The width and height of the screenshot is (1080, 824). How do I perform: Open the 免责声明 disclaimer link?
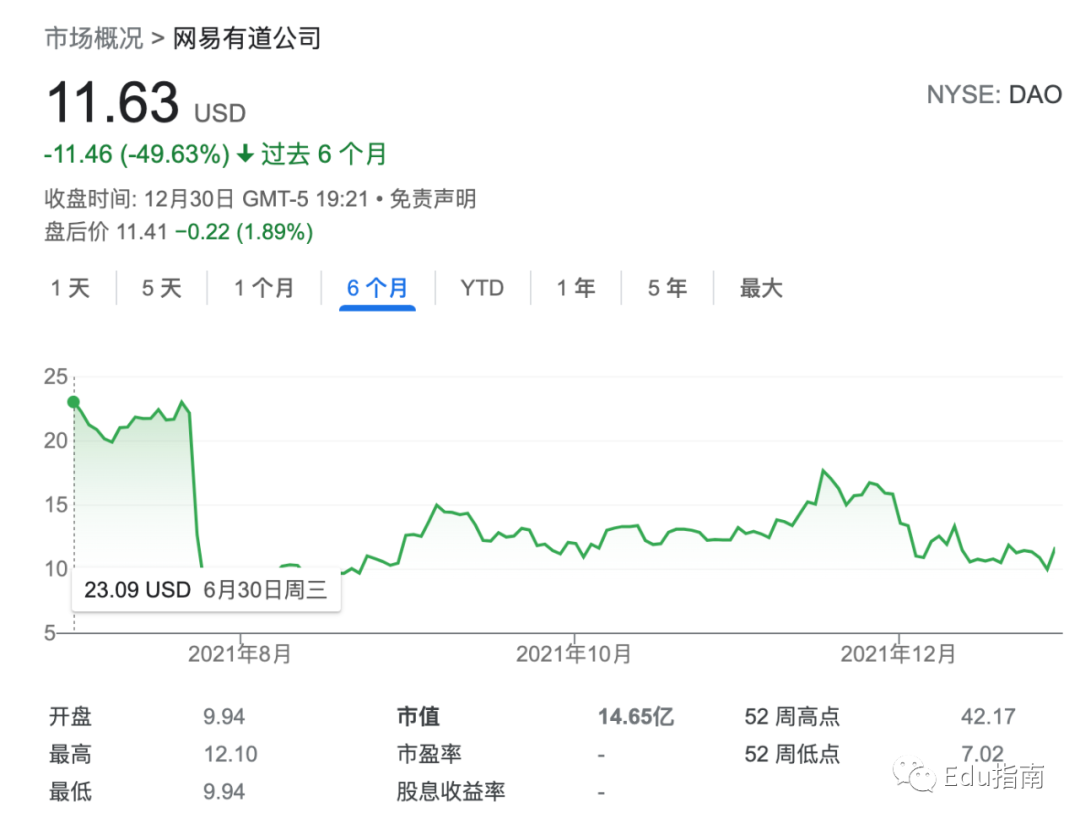pos(433,199)
